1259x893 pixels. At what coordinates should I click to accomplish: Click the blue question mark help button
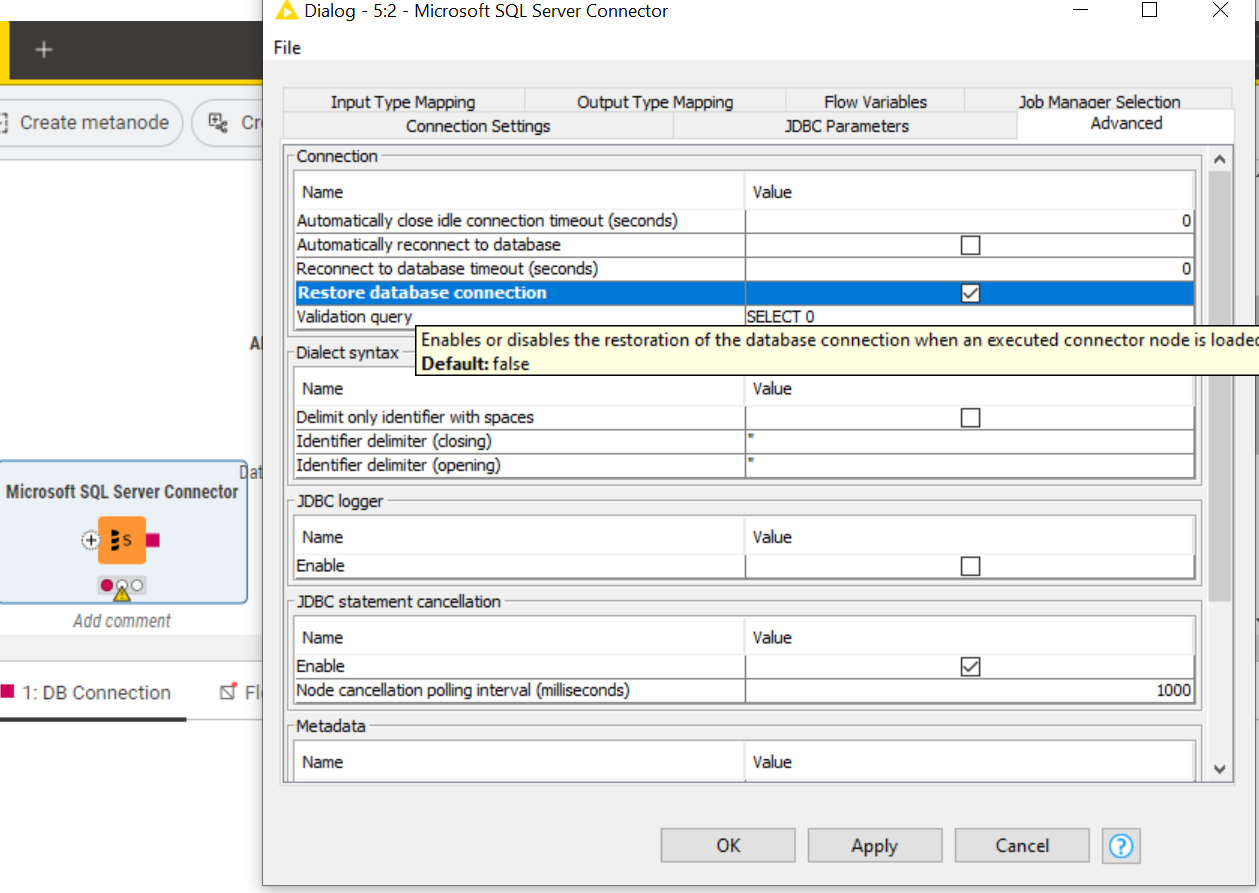click(1121, 846)
